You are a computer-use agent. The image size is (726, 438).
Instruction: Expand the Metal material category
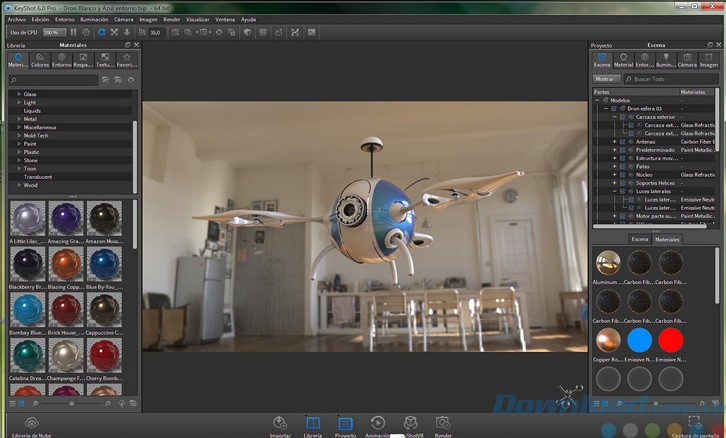[x=19, y=119]
